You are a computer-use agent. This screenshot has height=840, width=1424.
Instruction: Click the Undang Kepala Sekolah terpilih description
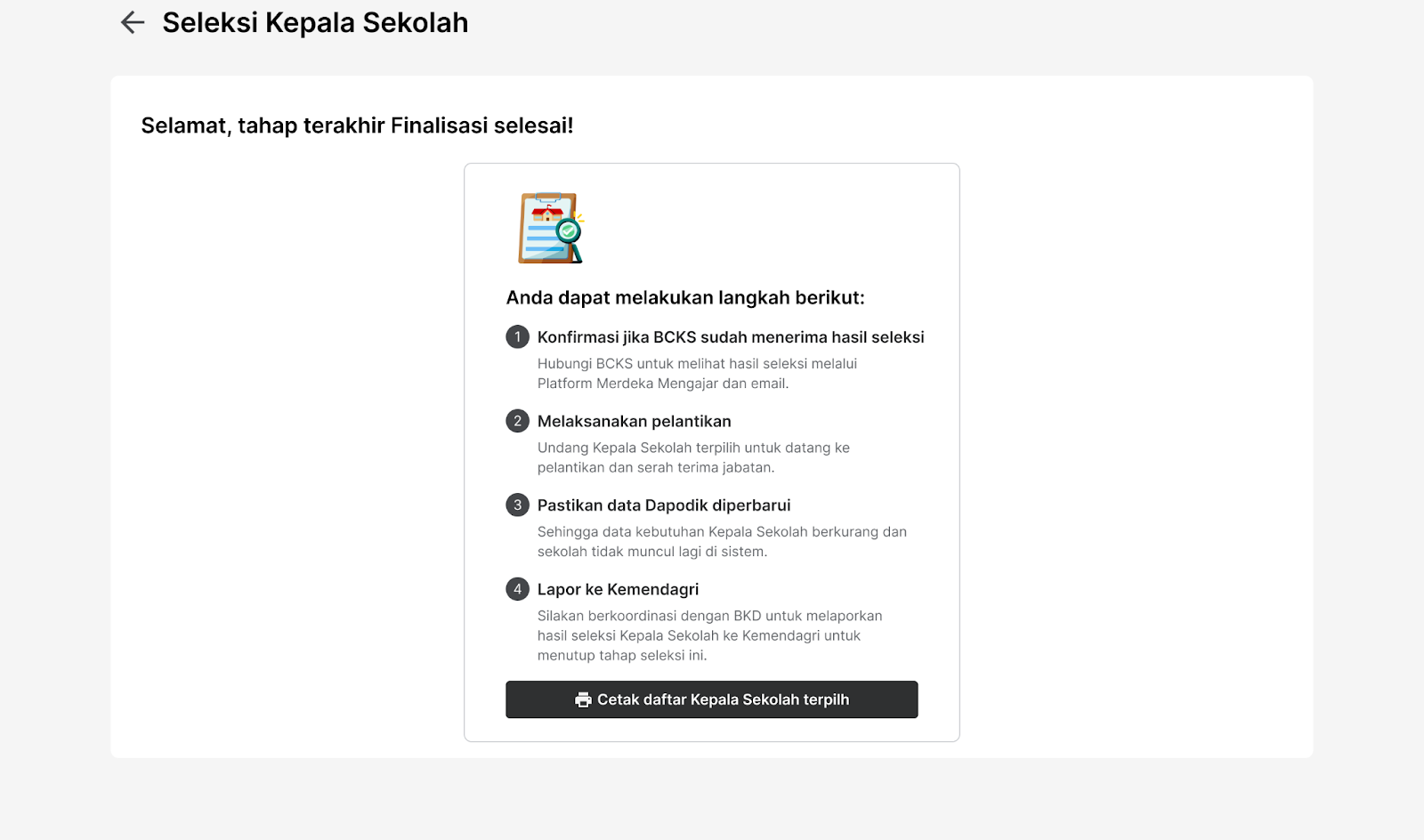tap(693, 457)
